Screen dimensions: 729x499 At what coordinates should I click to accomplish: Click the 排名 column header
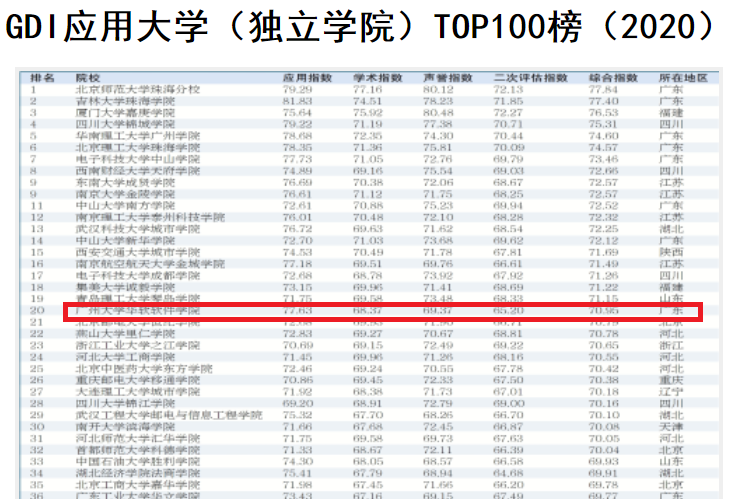coord(42,77)
